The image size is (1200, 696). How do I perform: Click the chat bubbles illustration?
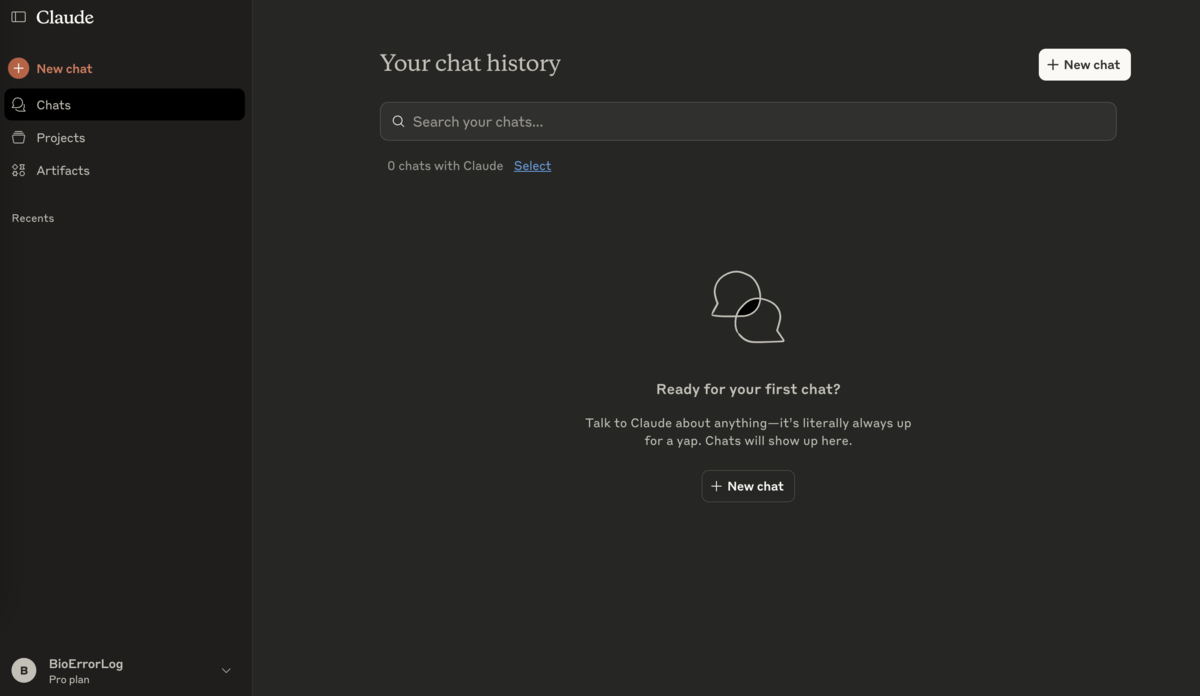(747, 306)
